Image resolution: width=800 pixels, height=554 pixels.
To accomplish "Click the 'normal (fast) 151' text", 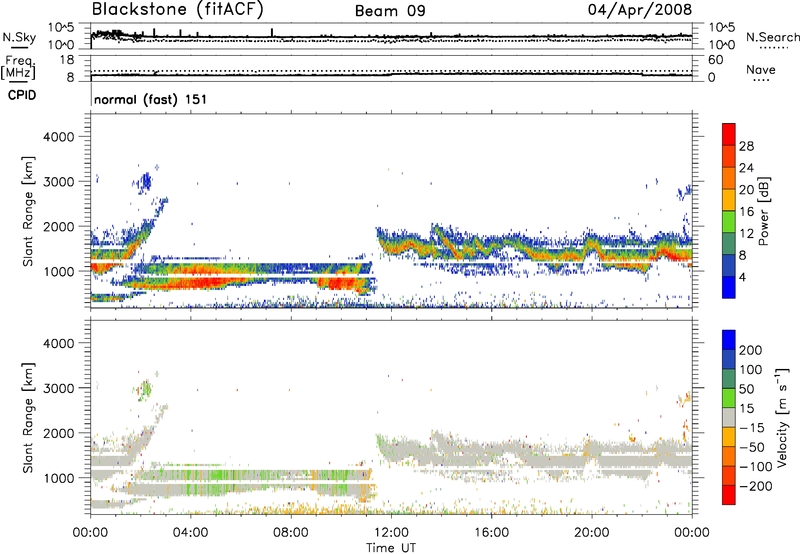I will click(x=151, y=99).
